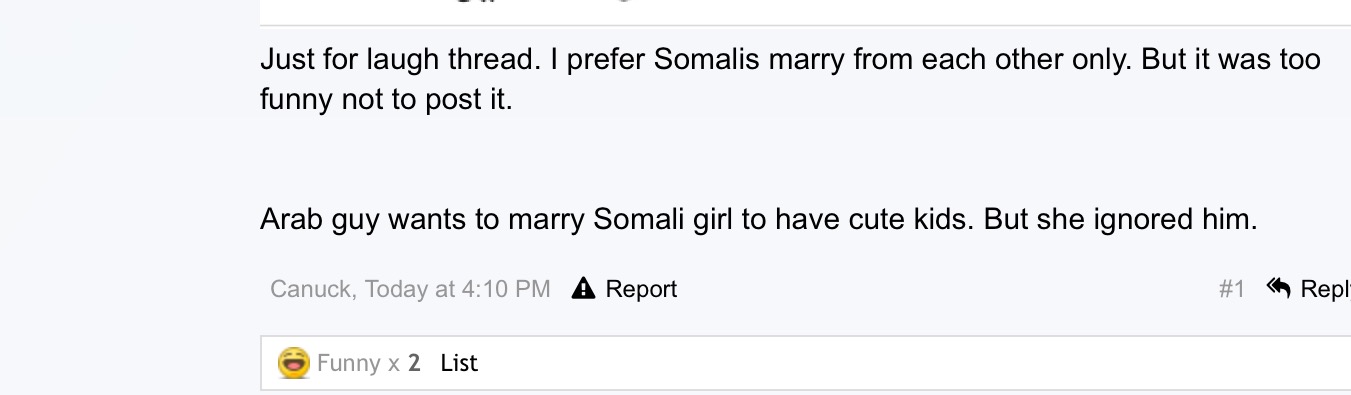This screenshot has width=1351, height=395.
Task: Click the blank left sidebar column
Action: pos(128,200)
